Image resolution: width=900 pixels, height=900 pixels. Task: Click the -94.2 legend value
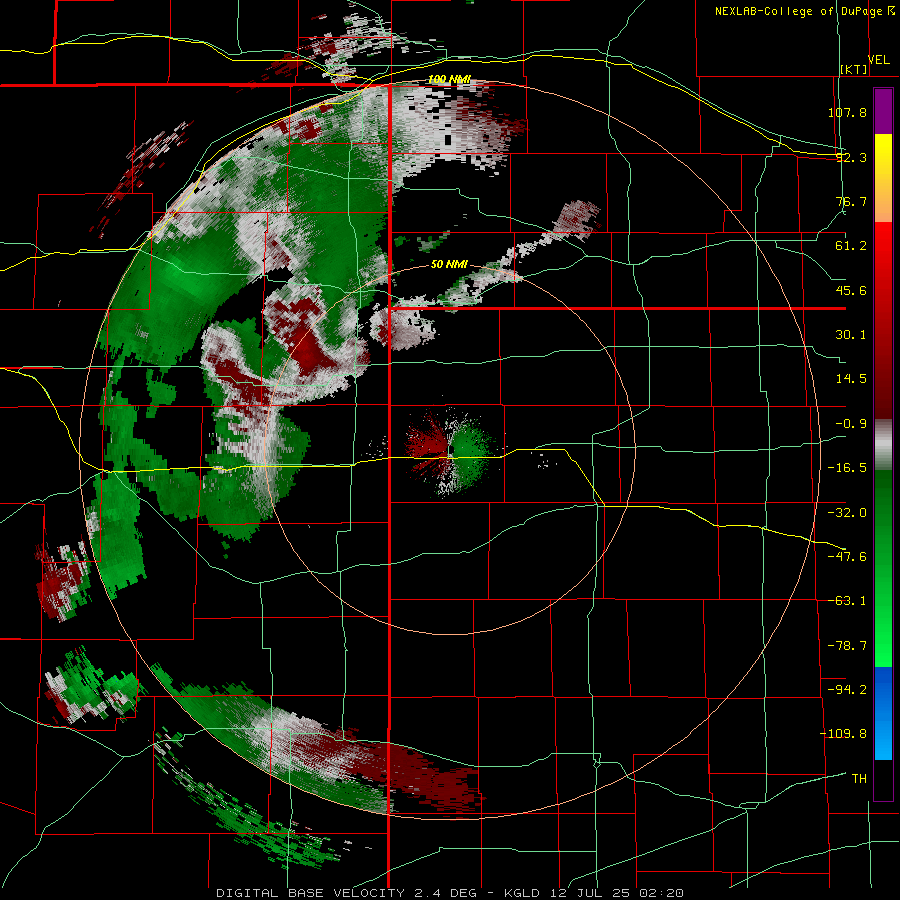(847, 690)
